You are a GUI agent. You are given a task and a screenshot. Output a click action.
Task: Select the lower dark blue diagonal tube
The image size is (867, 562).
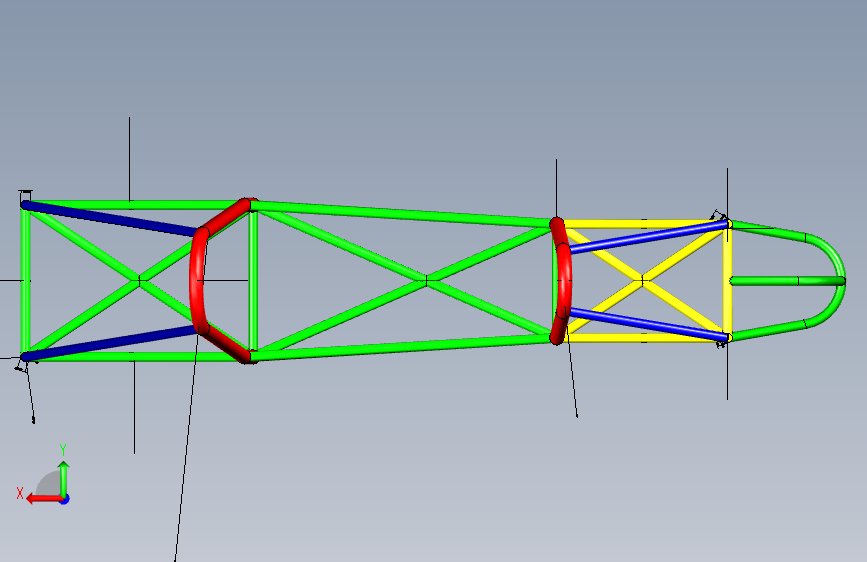pyautogui.click(x=111, y=343)
